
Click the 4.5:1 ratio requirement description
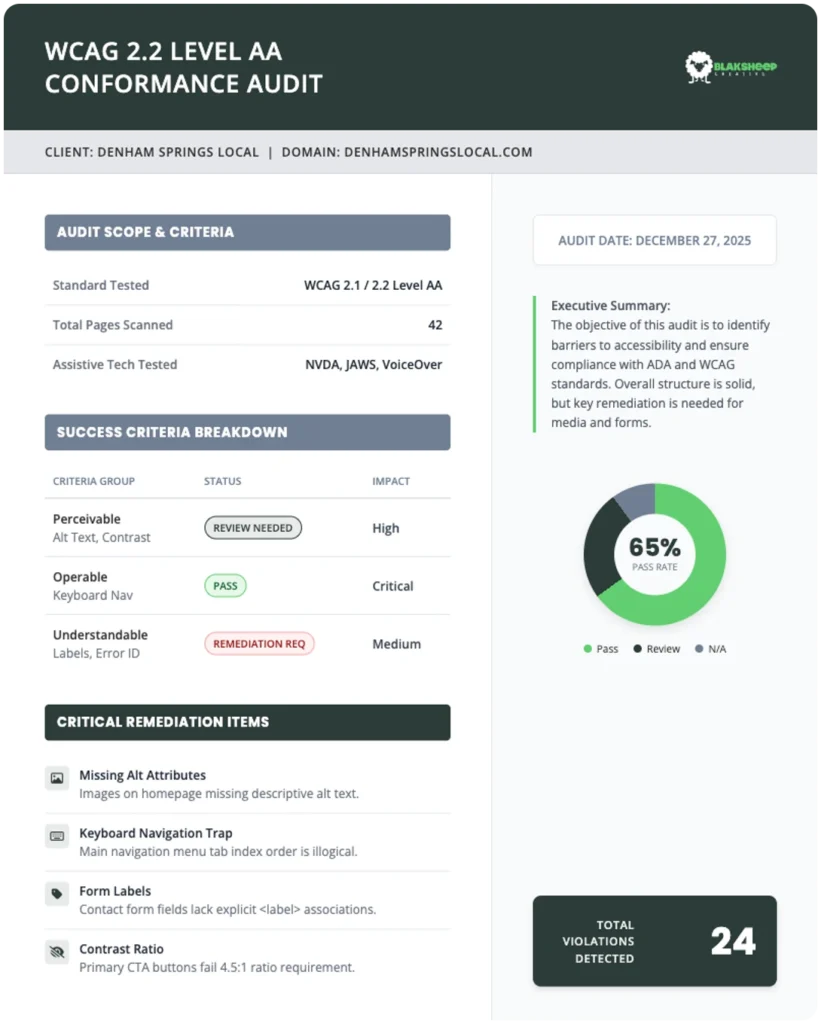217,967
